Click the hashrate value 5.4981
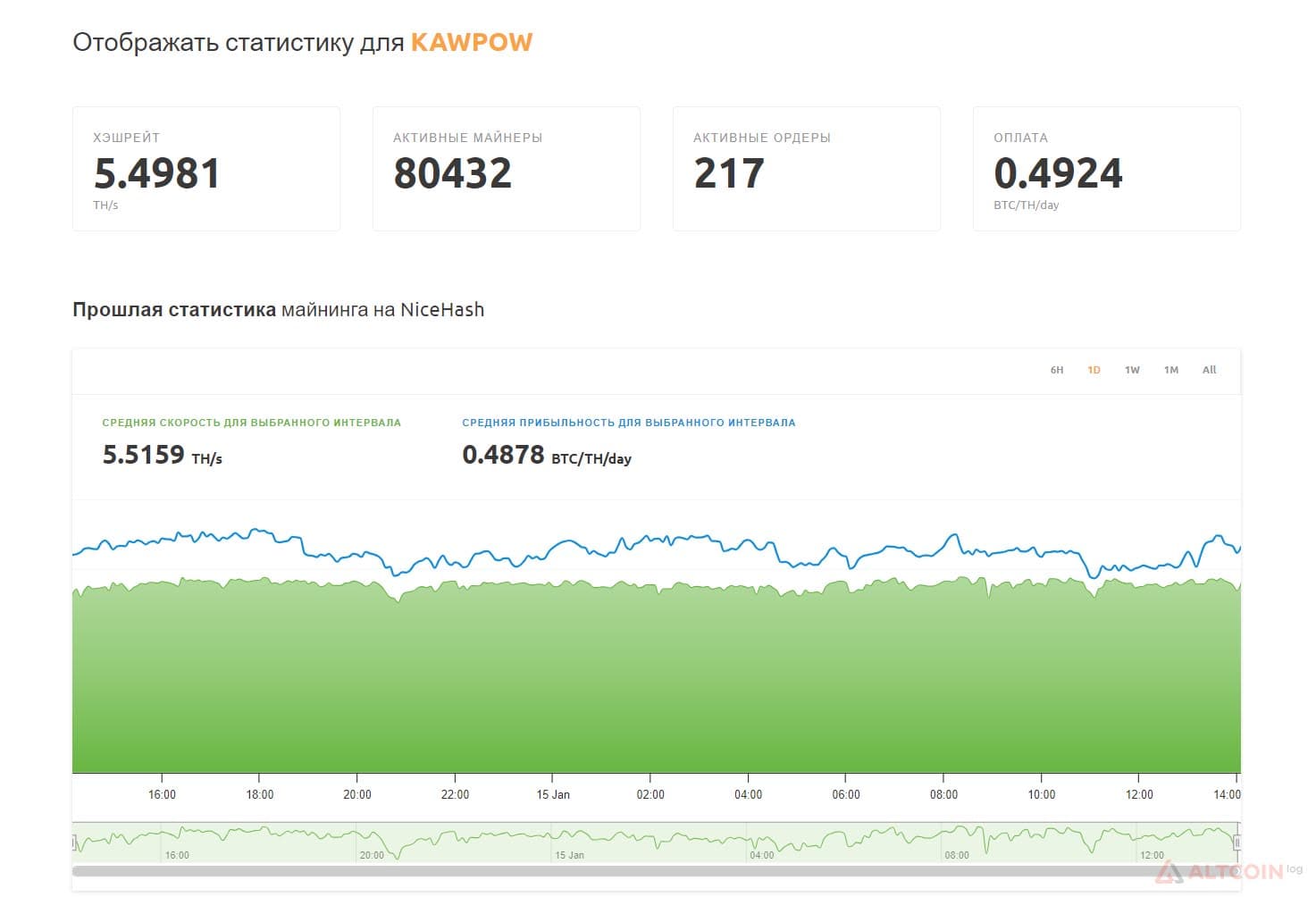 coord(157,173)
